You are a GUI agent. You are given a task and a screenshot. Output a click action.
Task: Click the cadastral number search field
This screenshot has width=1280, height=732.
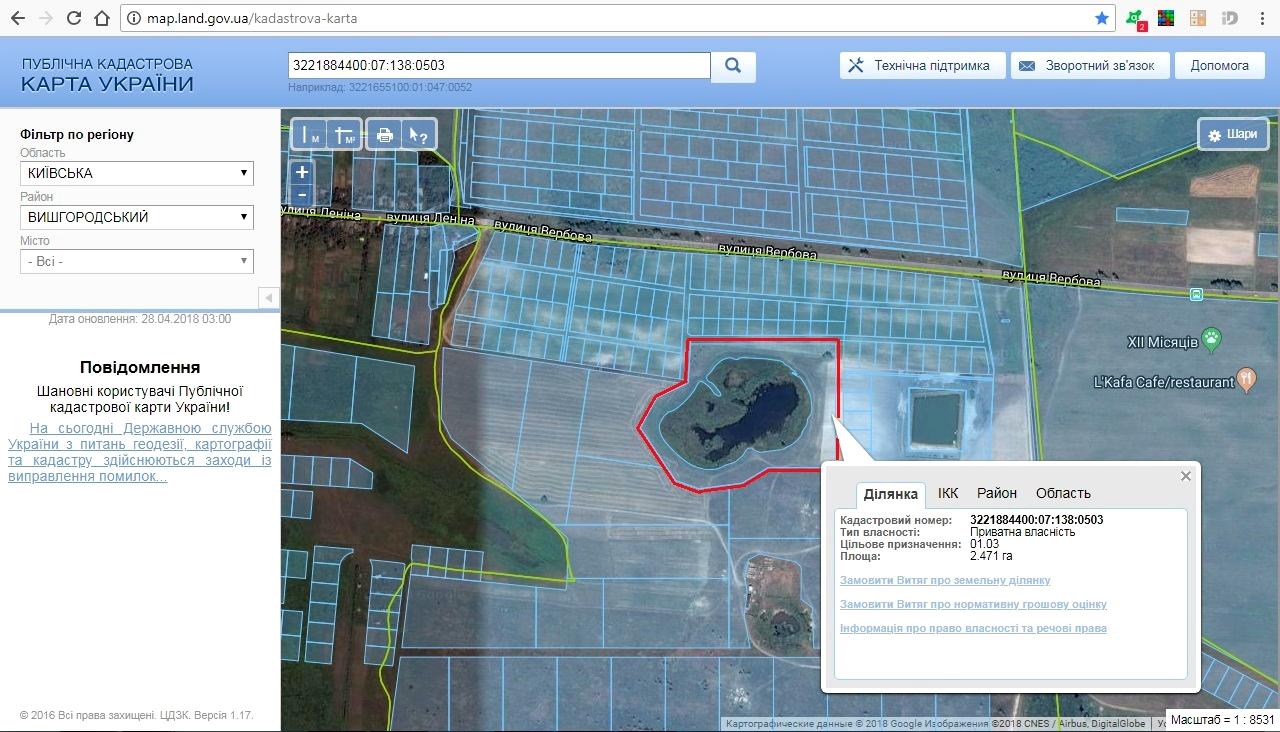click(498, 66)
